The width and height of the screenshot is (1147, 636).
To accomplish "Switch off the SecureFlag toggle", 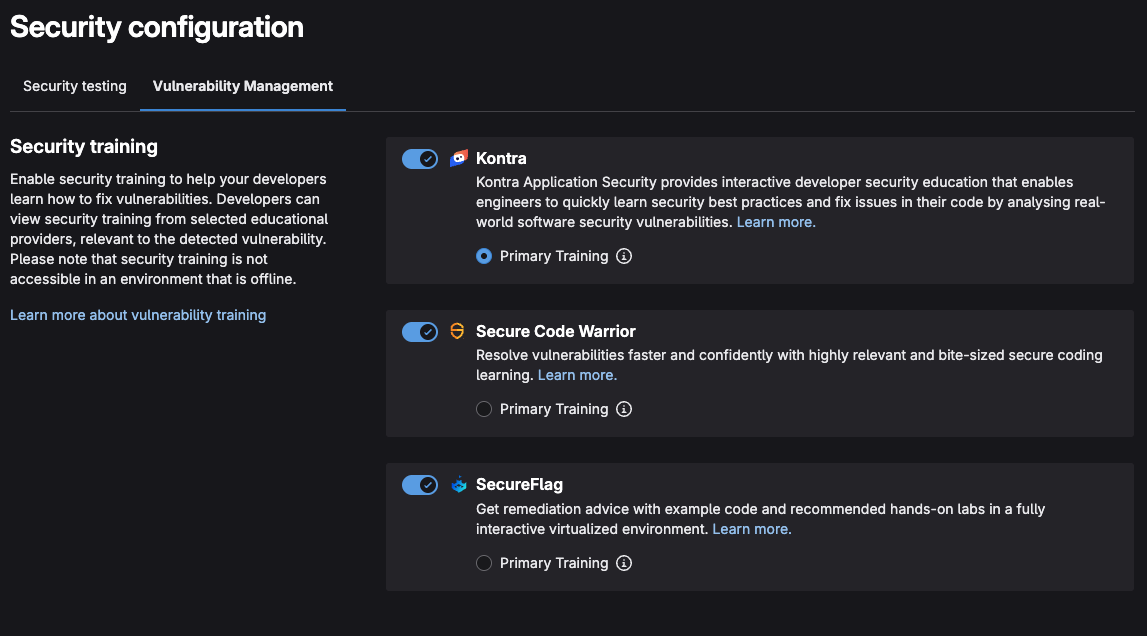I will pyautogui.click(x=420, y=485).
